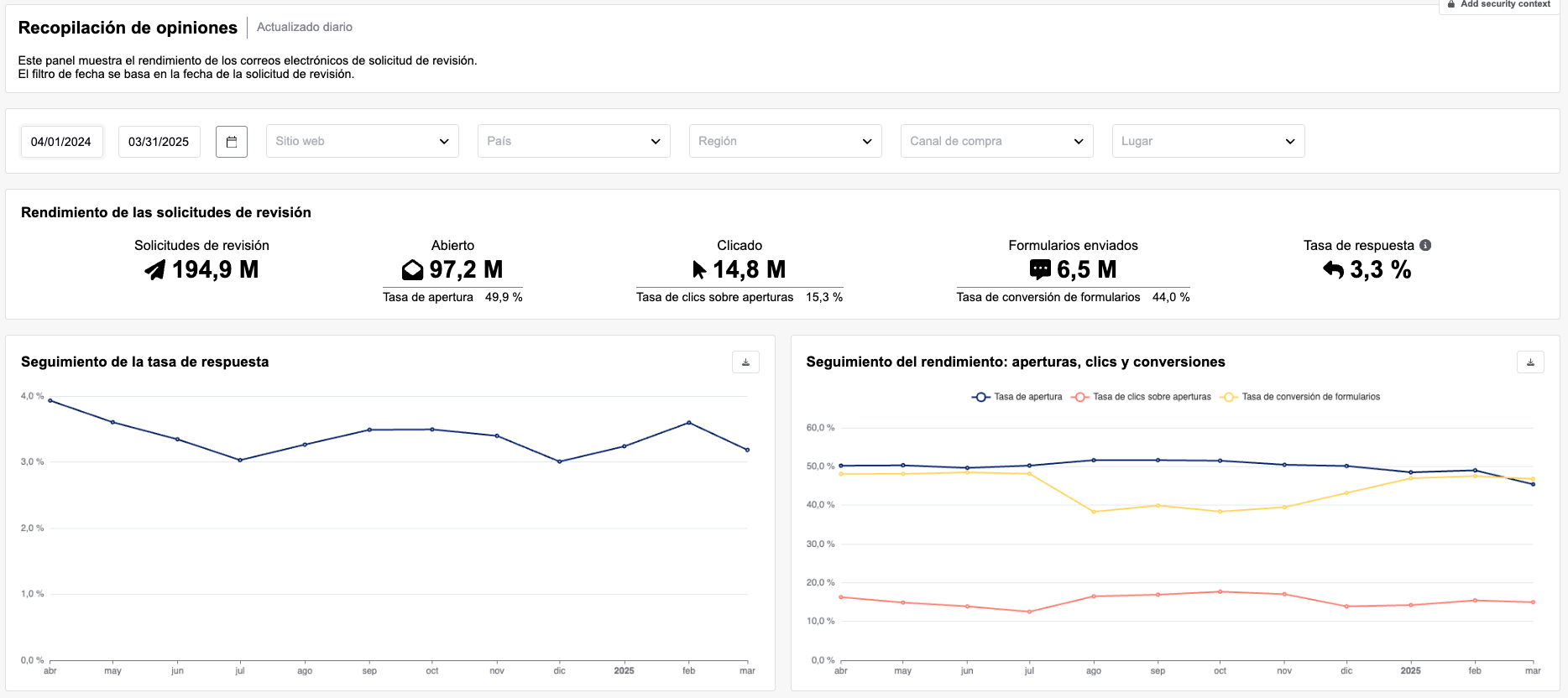Download the performance tracking chart
1568x698 pixels.
click(1530, 362)
